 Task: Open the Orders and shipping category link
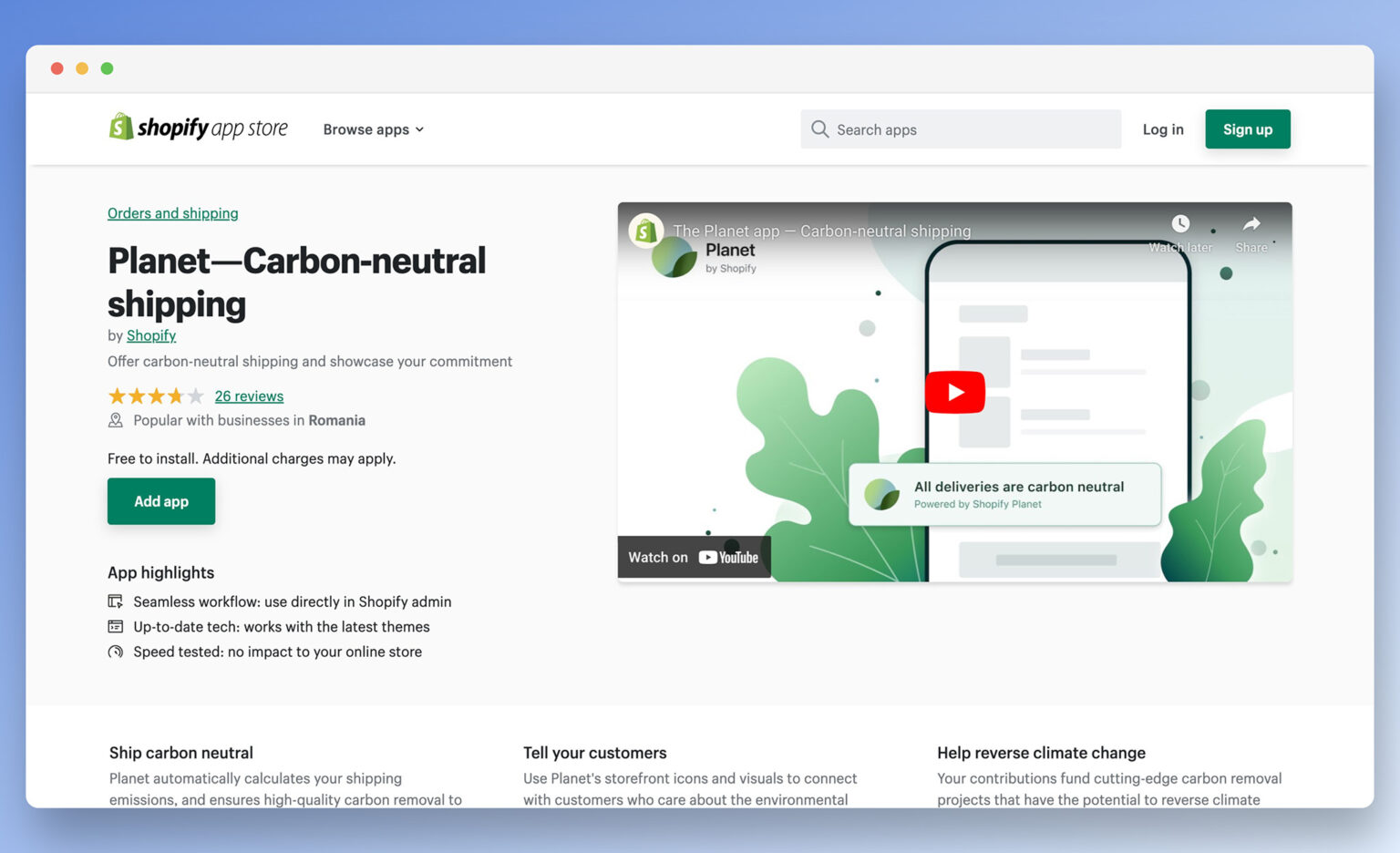point(172,213)
